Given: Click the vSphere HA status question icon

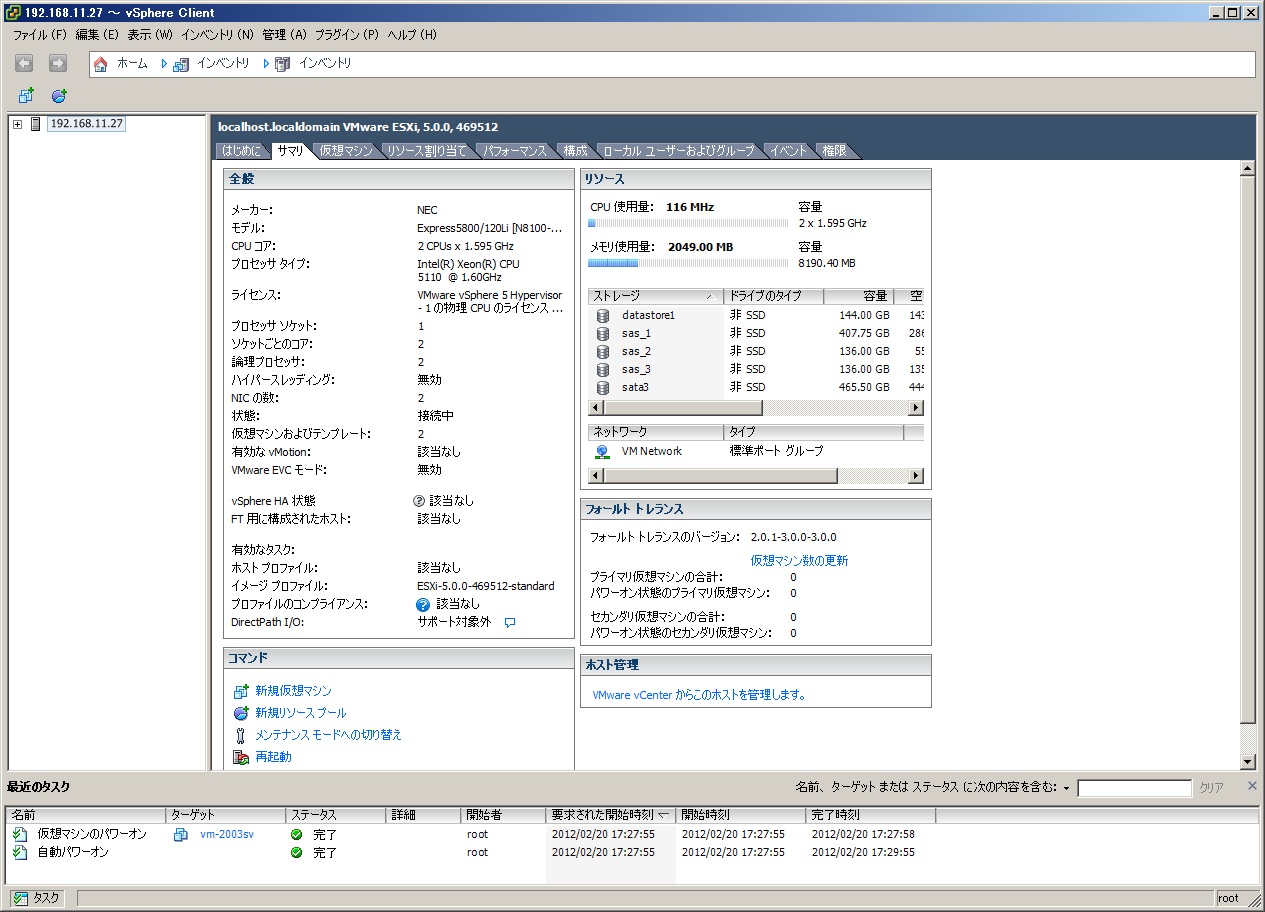Looking at the screenshot, I should coord(419,500).
